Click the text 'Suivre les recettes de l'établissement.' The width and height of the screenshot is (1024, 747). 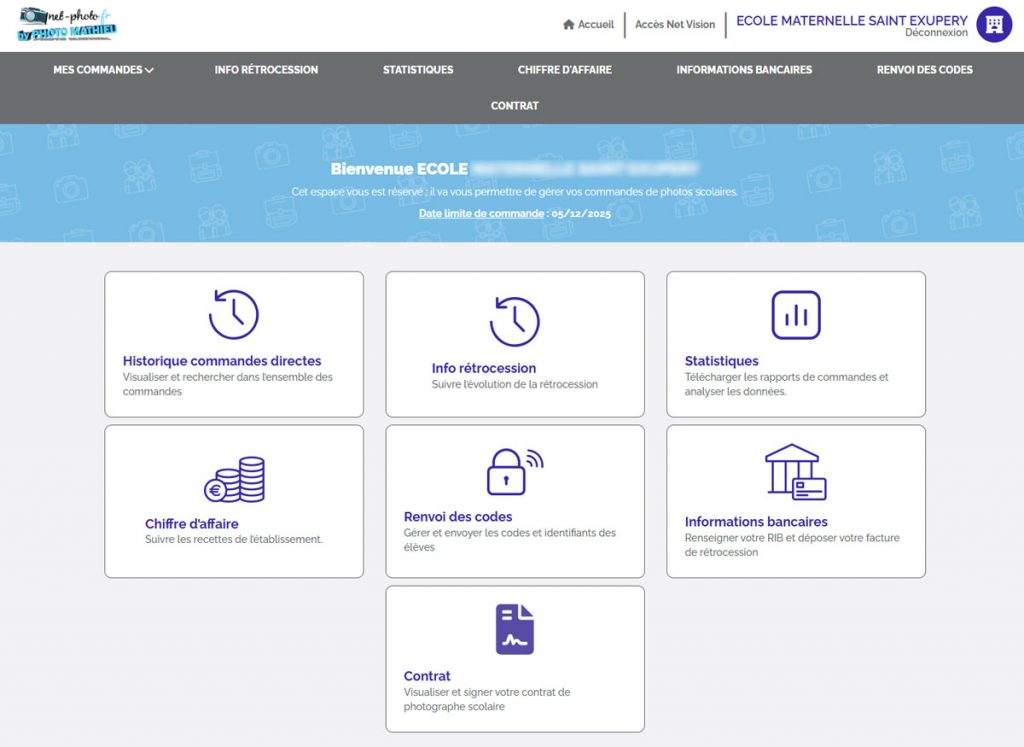point(234,539)
